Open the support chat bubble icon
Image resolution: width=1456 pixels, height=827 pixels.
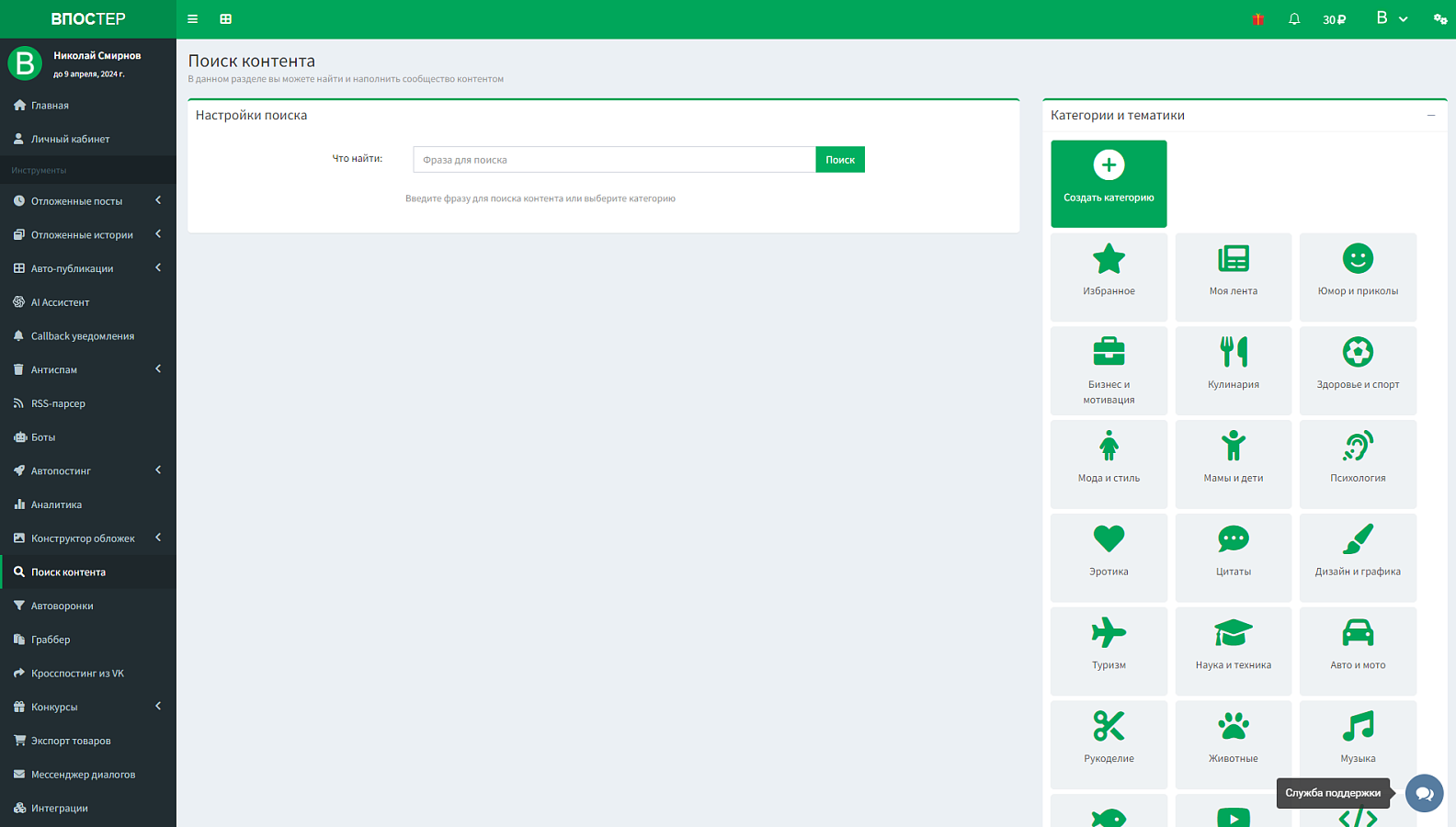pos(1424,793)
